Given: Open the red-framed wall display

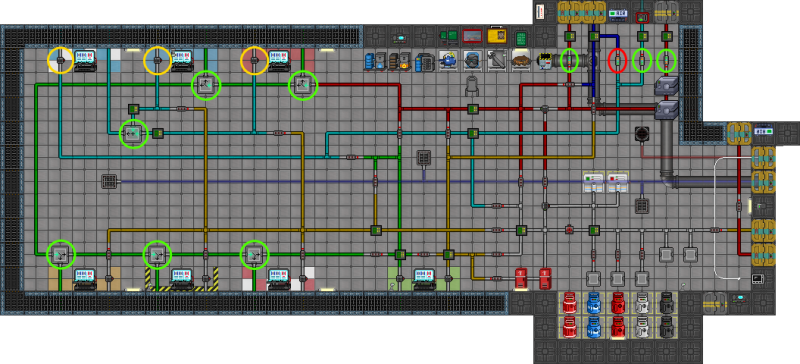Looking at the screenshot, I should coord(472,36).
